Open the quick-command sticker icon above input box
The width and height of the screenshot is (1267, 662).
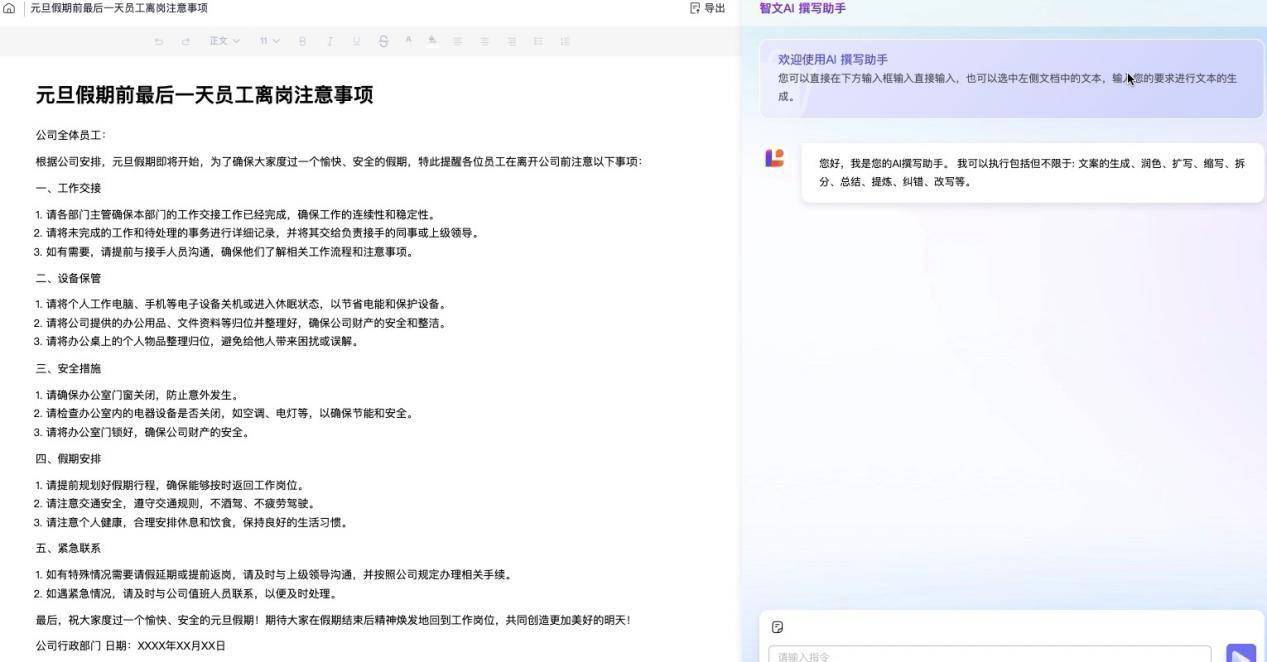(x=778, y=627)
